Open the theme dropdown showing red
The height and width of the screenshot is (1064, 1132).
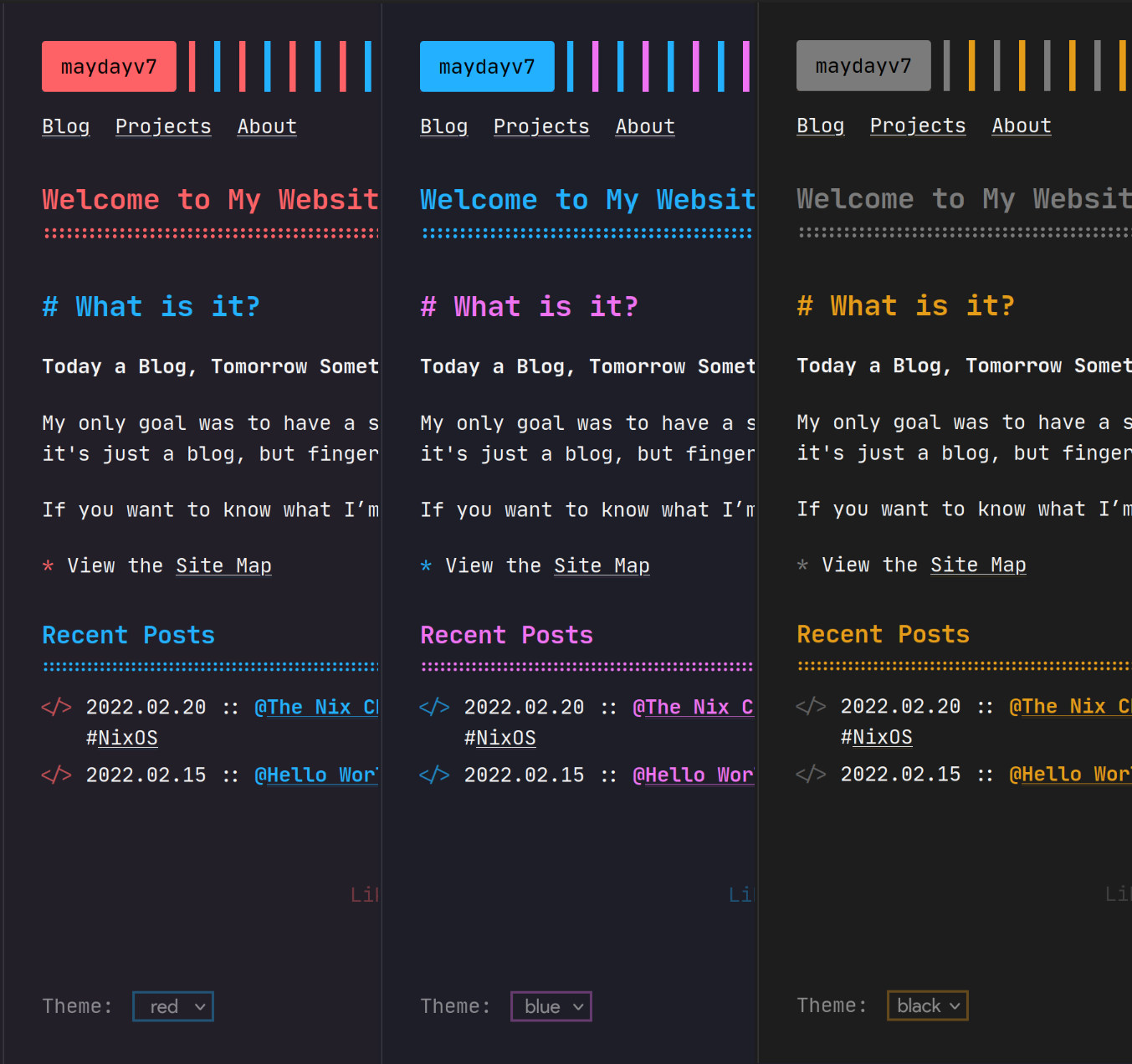click(x=173, y=1006)
